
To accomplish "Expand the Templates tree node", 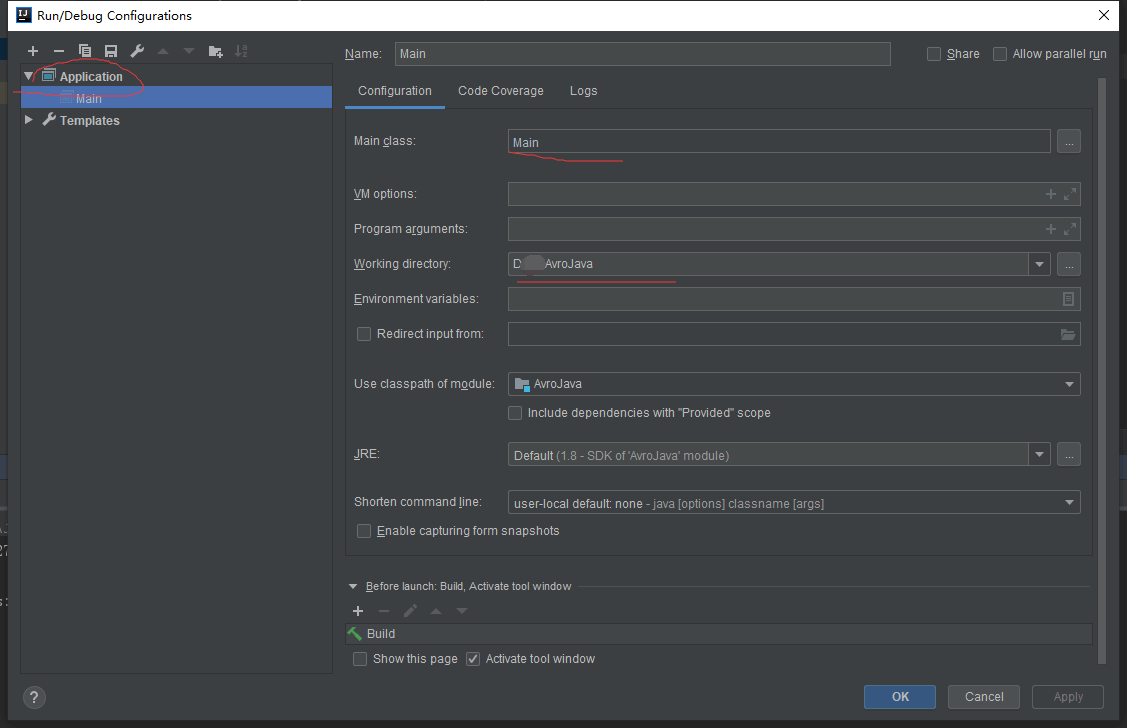I will coord(29,120).
